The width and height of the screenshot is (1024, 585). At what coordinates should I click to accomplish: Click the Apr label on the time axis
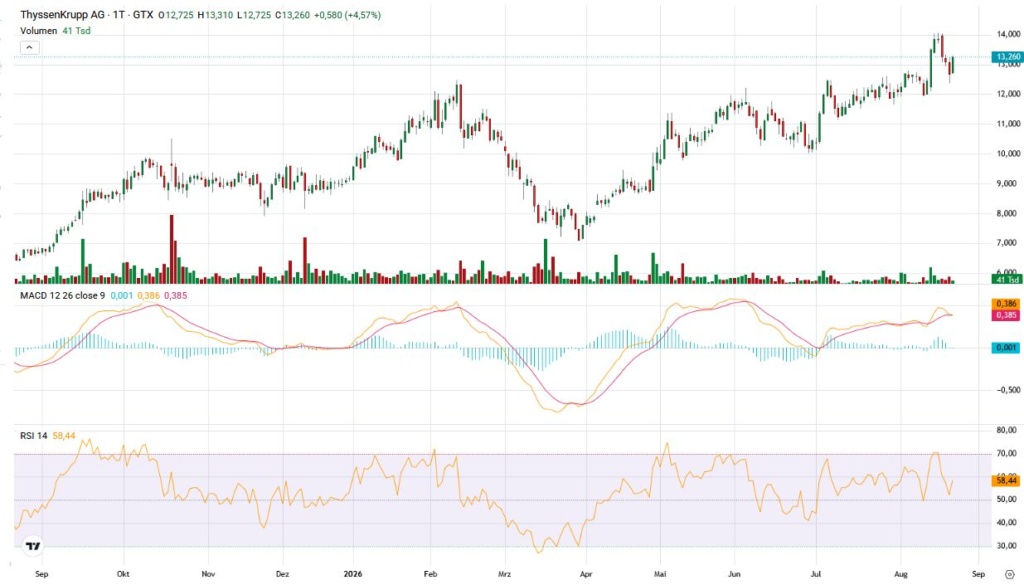point(586,574)
